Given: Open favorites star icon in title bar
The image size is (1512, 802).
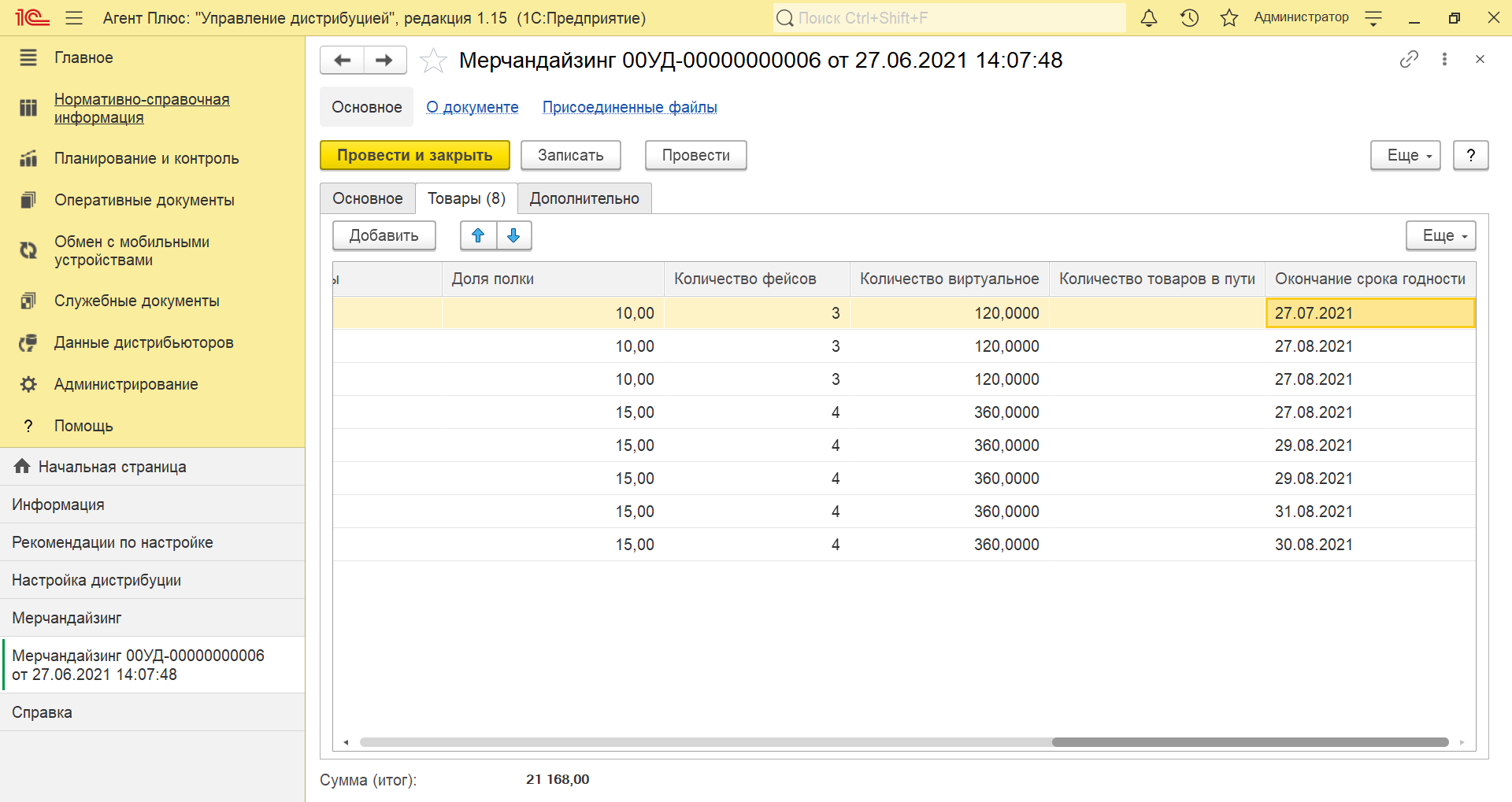Looking at the screenshot, I should click(x=1229, y=17).
